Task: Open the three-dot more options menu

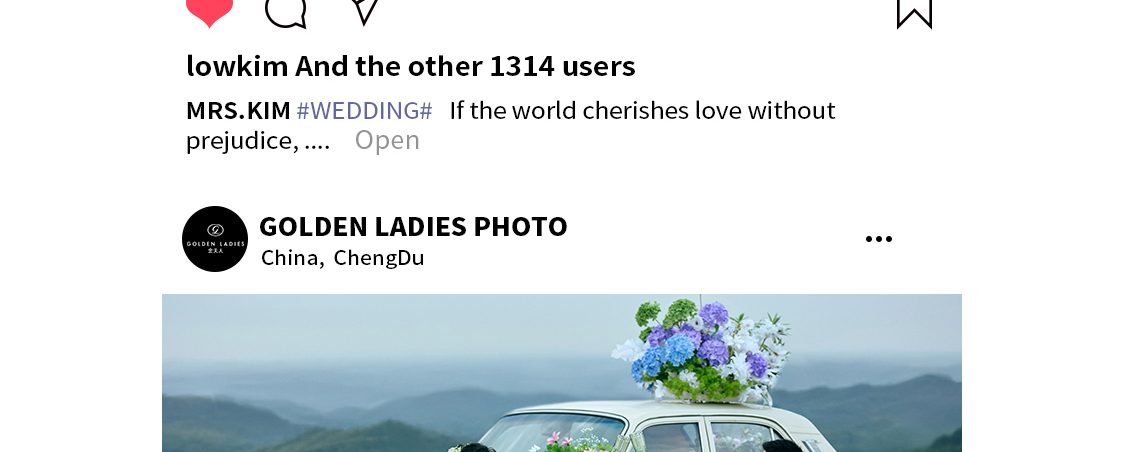Action: coord(879,239)
